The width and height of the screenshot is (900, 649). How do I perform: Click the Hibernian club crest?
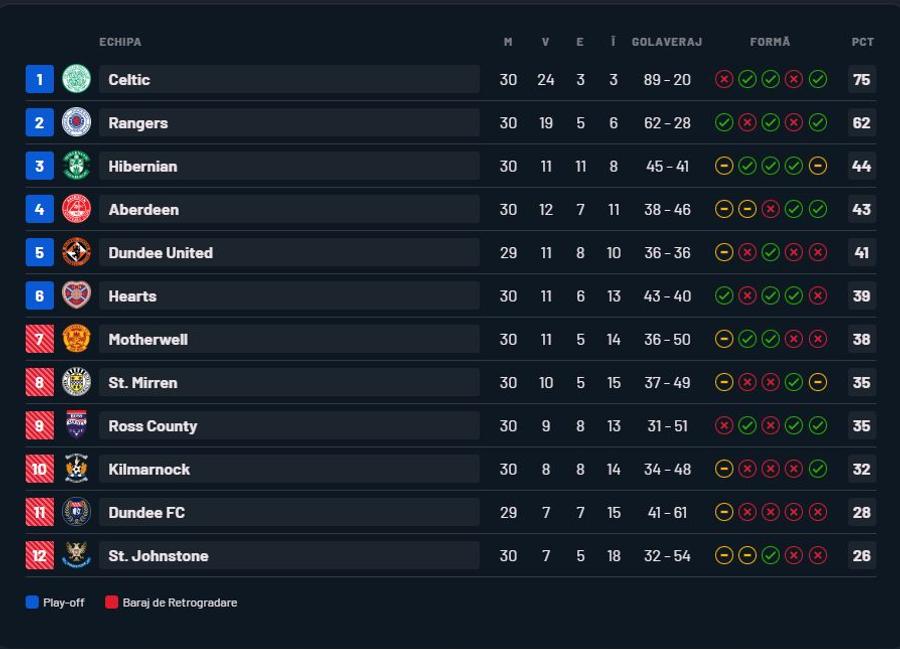(76, 166)
